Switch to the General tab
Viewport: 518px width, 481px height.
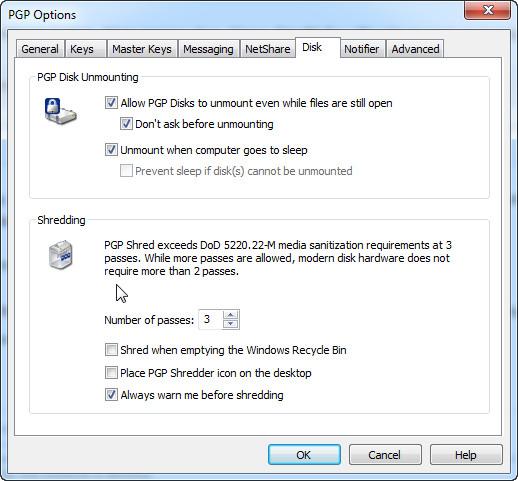(x=40, y=49)
